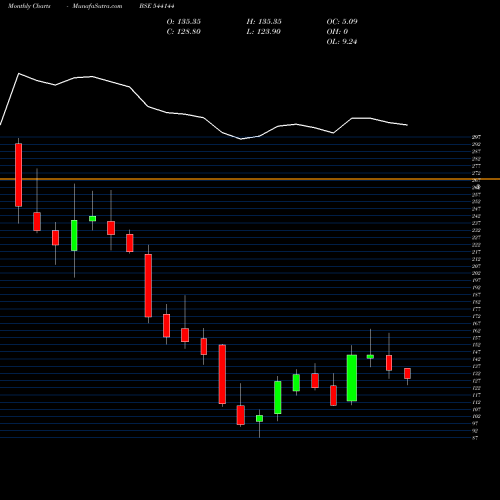This screenshot has width=500, height=500.
Task: Click the 272 price axis label
Action: [x=476, y=173]
